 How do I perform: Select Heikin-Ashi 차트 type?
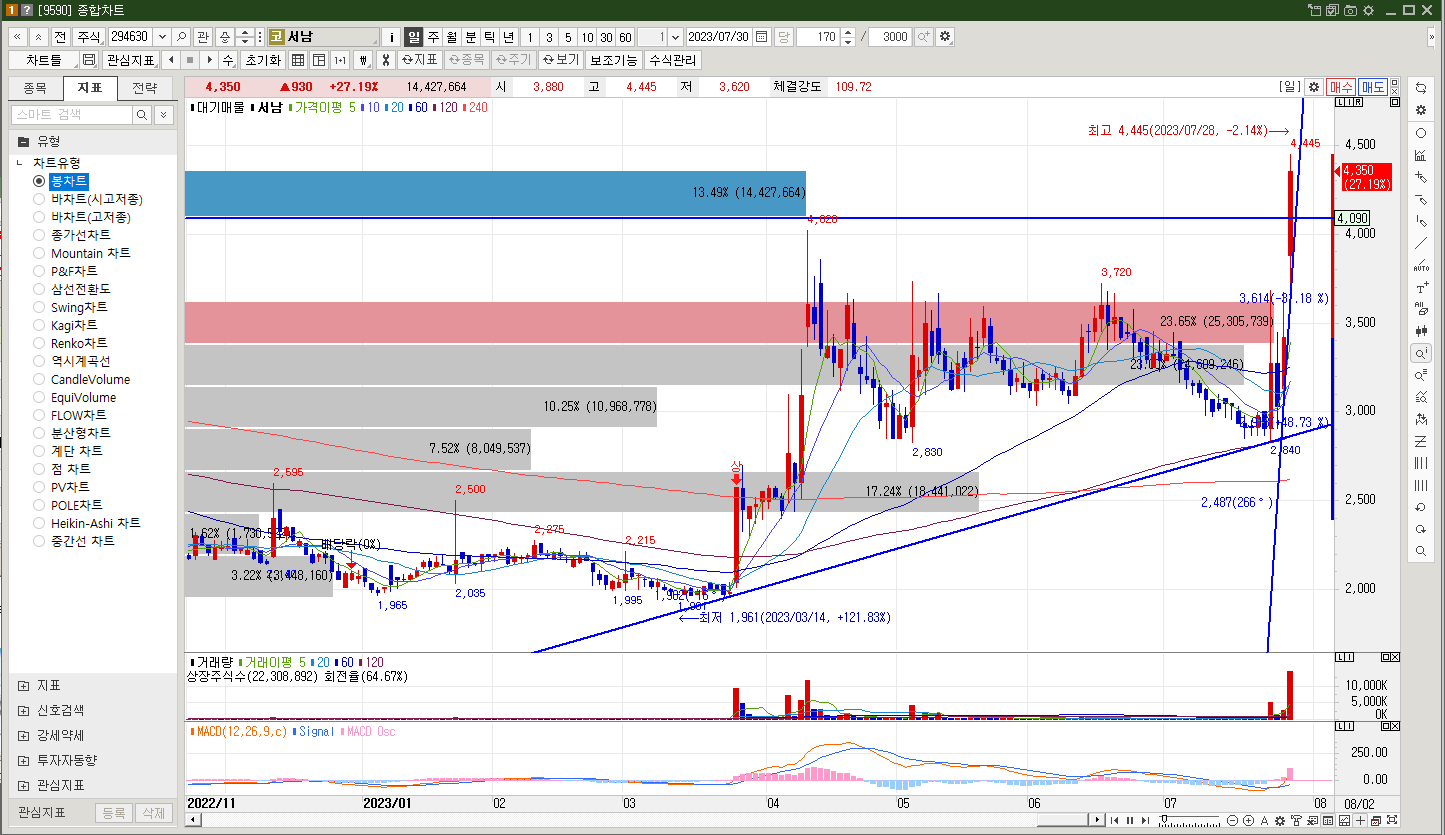[x=88, y=523]
